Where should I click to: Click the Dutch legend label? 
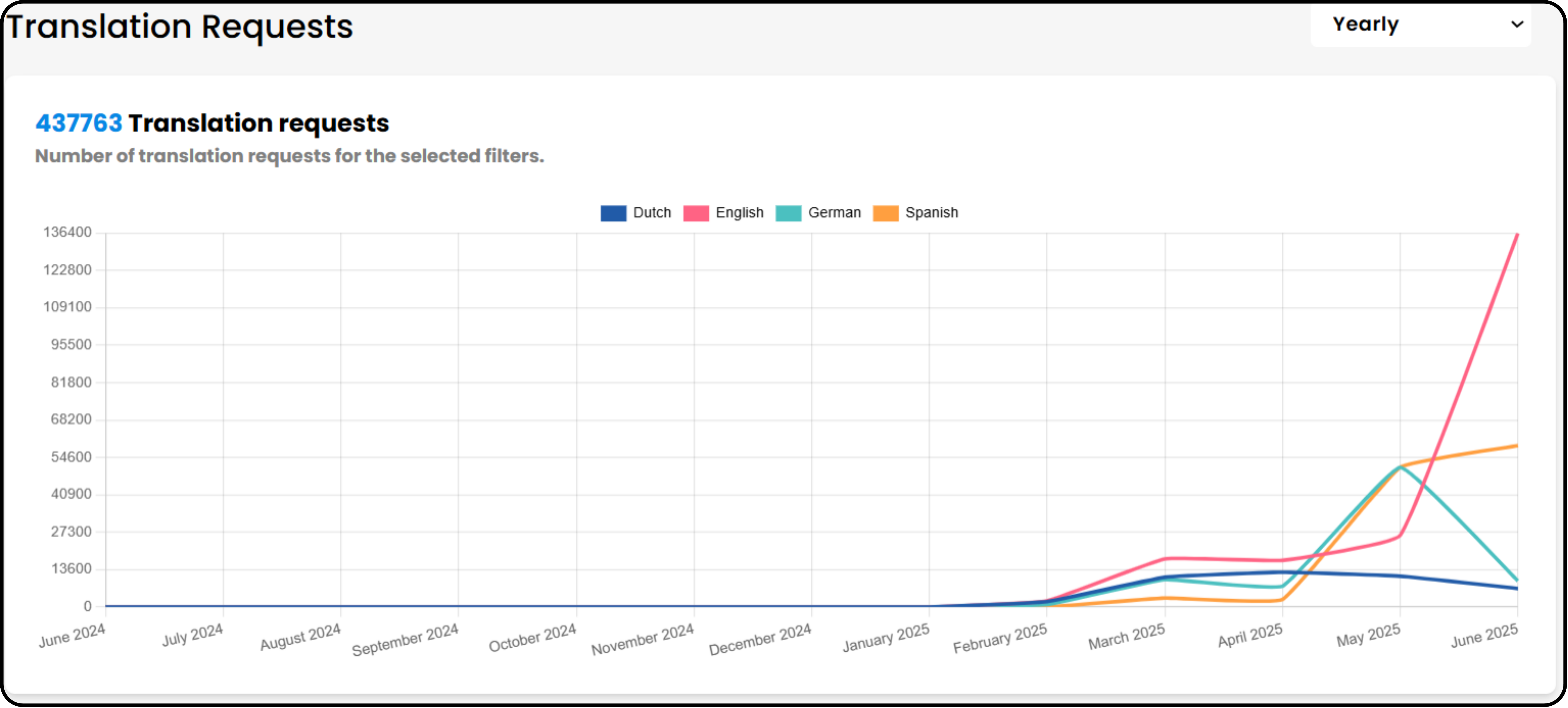pyautogui.click(x=652, y=213)
